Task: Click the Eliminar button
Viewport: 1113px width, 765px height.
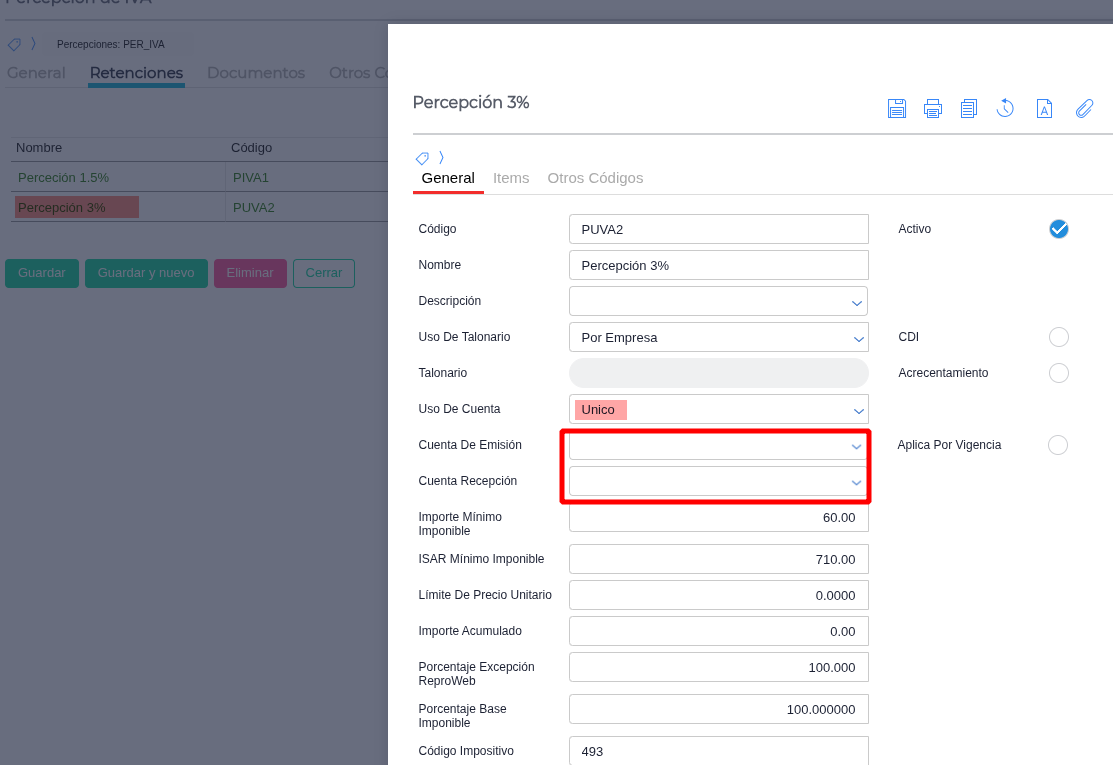Action: tap(250, 273)
